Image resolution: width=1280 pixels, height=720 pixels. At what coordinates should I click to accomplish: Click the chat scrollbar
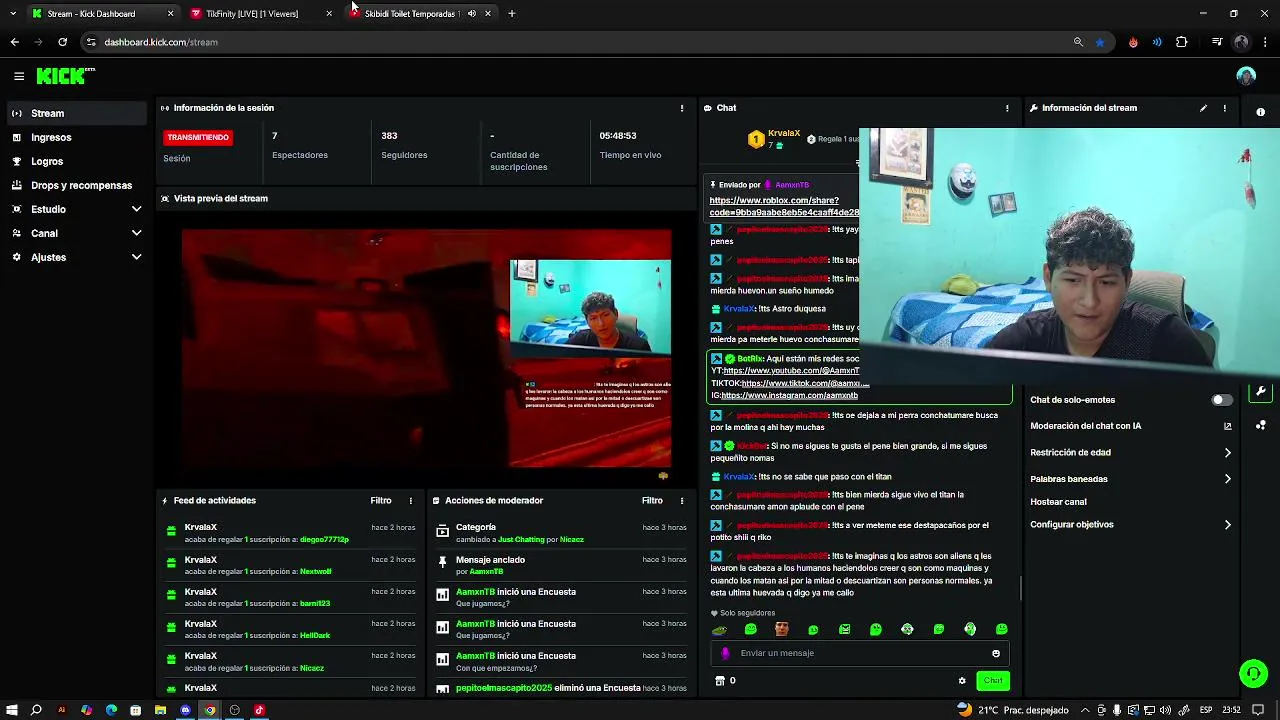1020,588
